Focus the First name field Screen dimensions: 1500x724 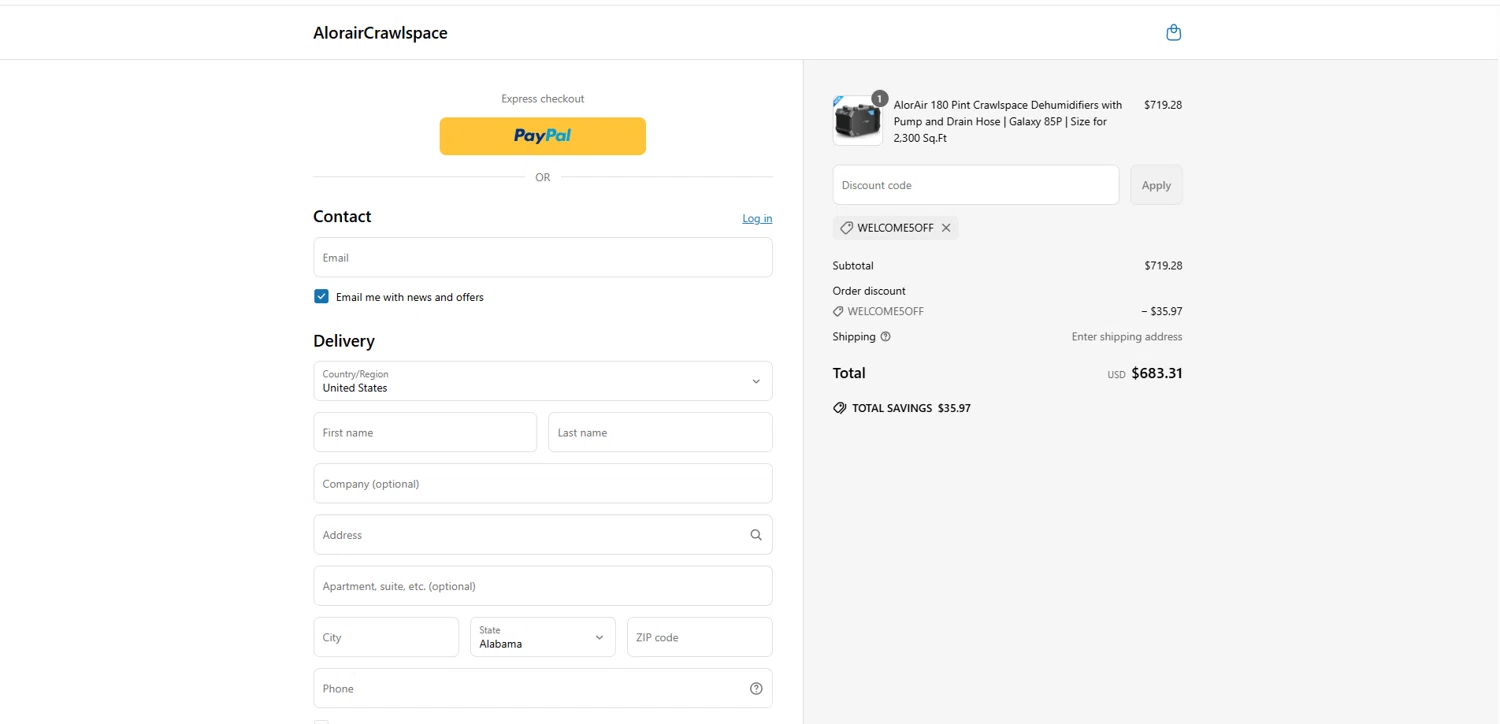[425, 432]
